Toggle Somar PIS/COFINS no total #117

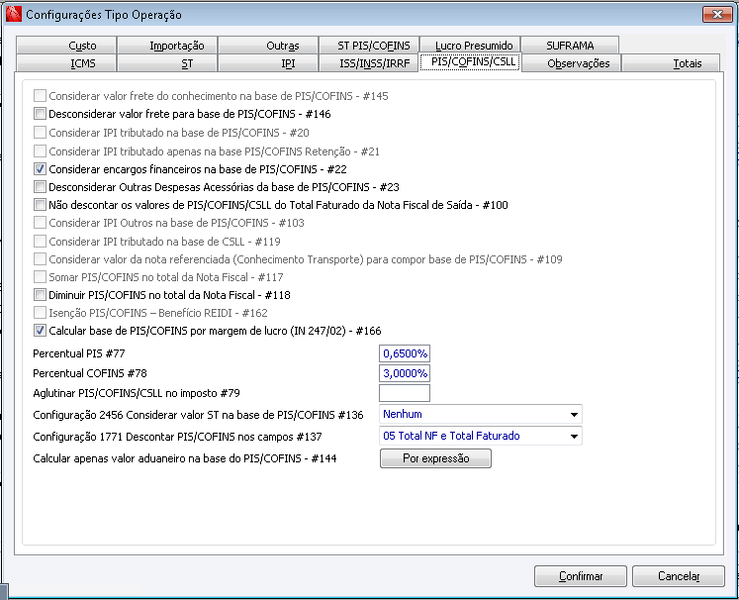click(40, 277)
